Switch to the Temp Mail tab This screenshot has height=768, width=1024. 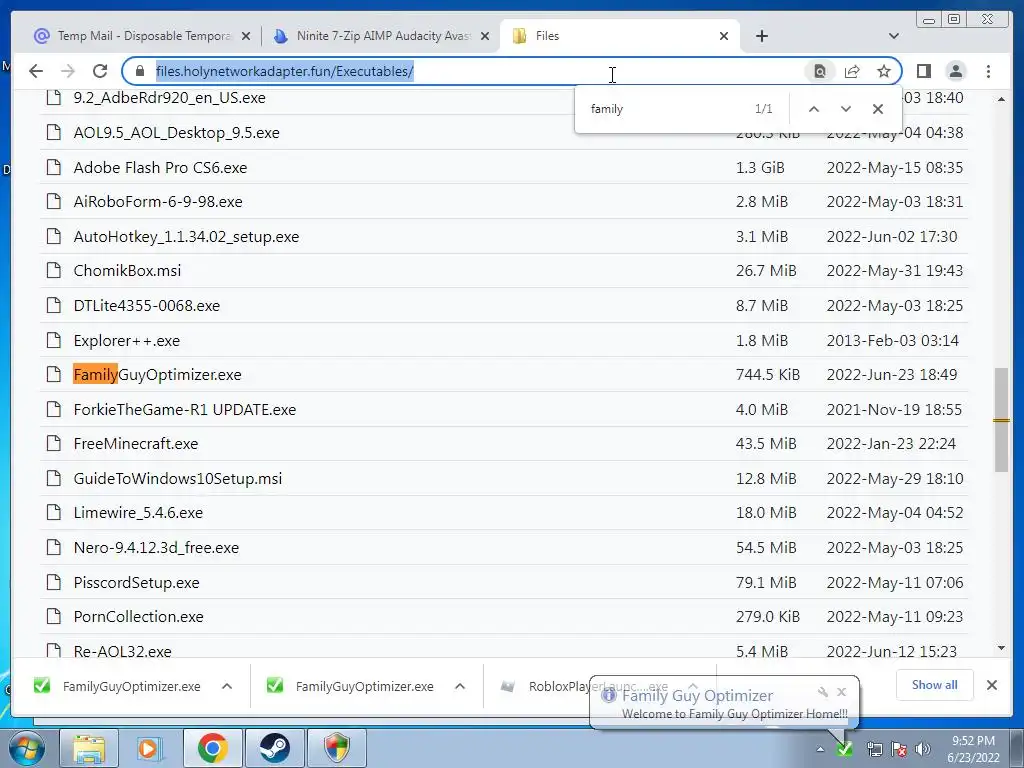(134, 36)
